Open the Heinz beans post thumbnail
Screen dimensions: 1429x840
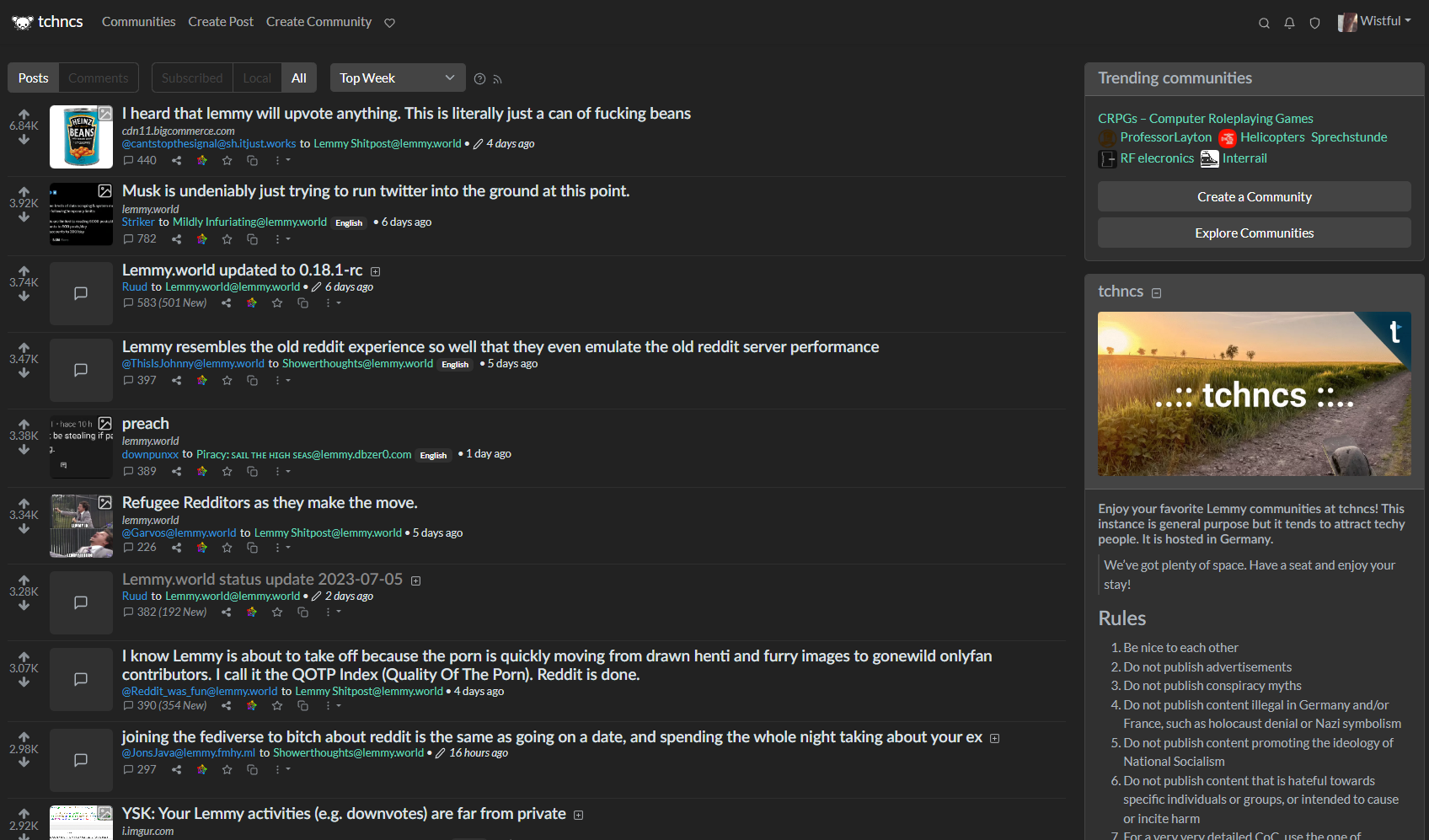[x=81, y=136]
